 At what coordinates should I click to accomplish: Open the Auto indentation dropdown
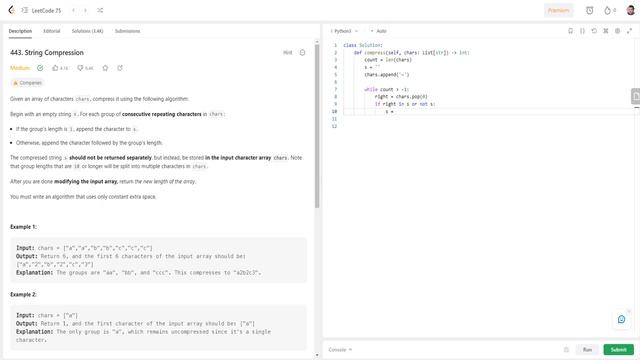(379, 31)
